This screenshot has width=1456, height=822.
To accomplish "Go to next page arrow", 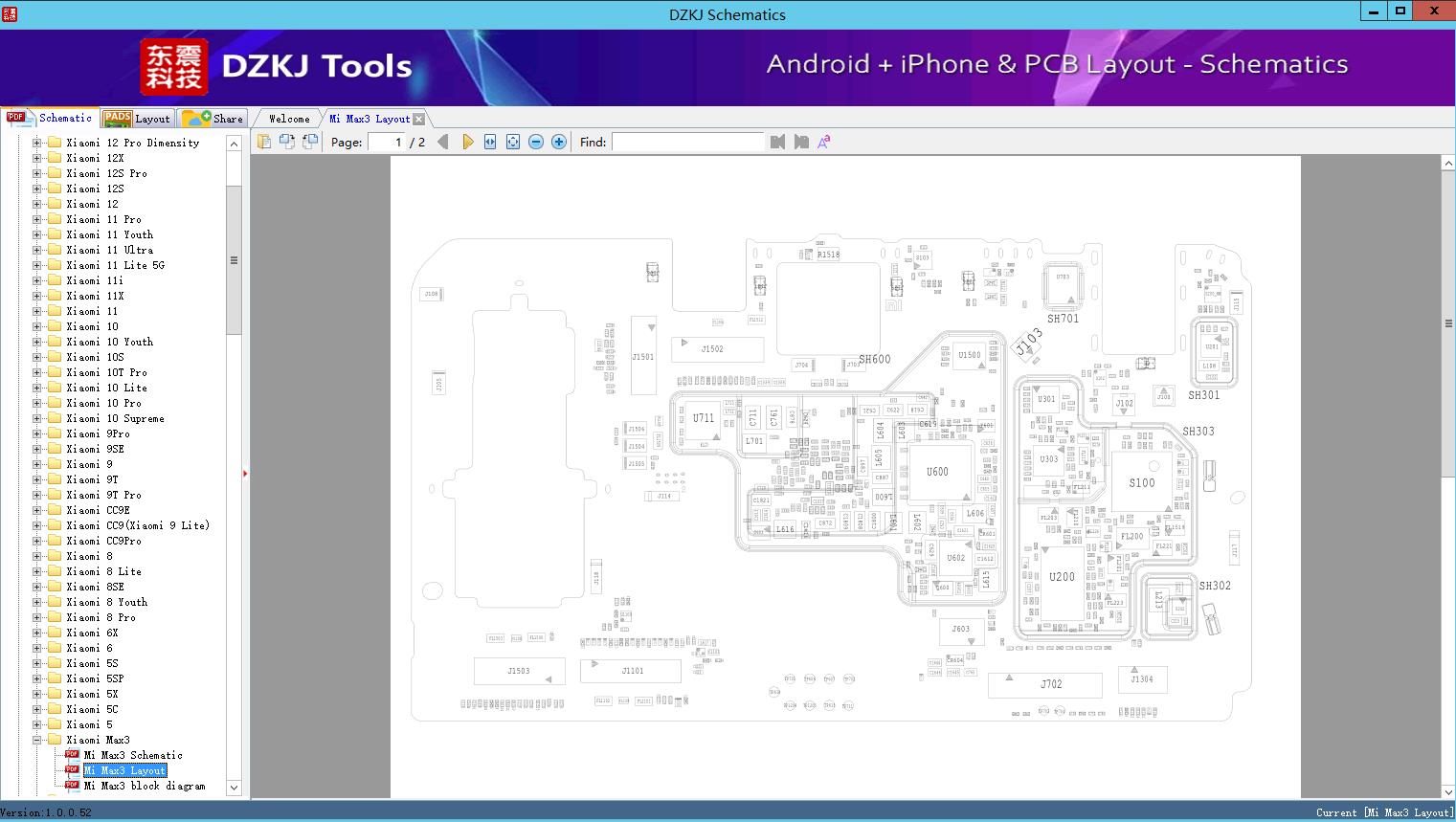I will 467,142.
